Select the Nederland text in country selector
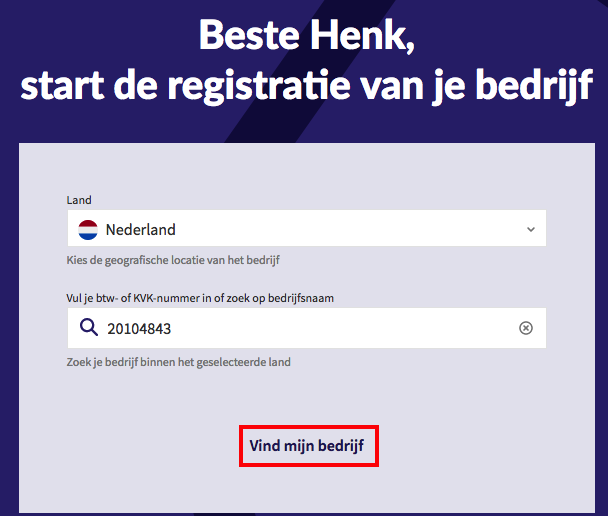 [x=140, y=230]
